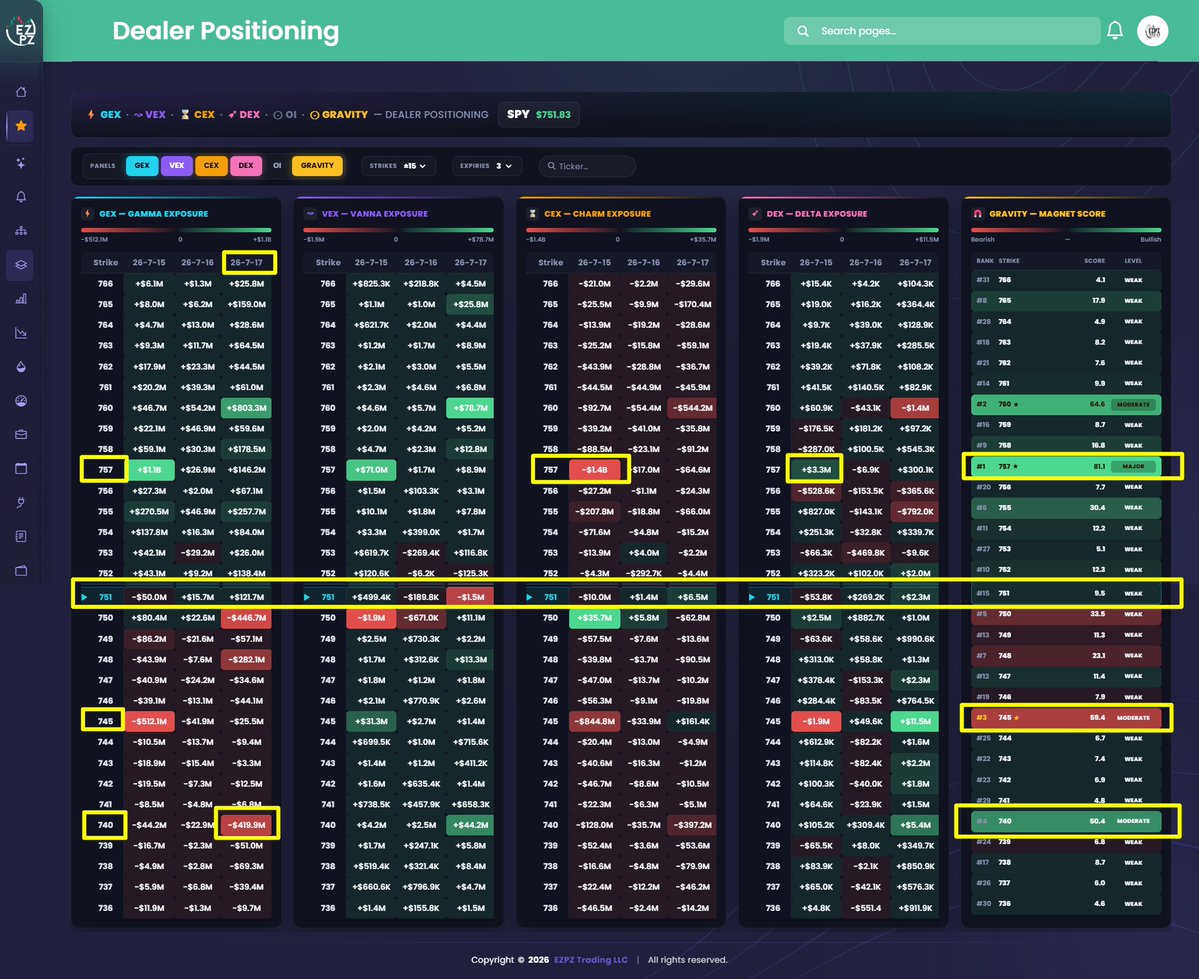Viewport: 1199px width, 979px height.
Task: Open the notebook document sidebar icon
Action: [x=21, y=536]
